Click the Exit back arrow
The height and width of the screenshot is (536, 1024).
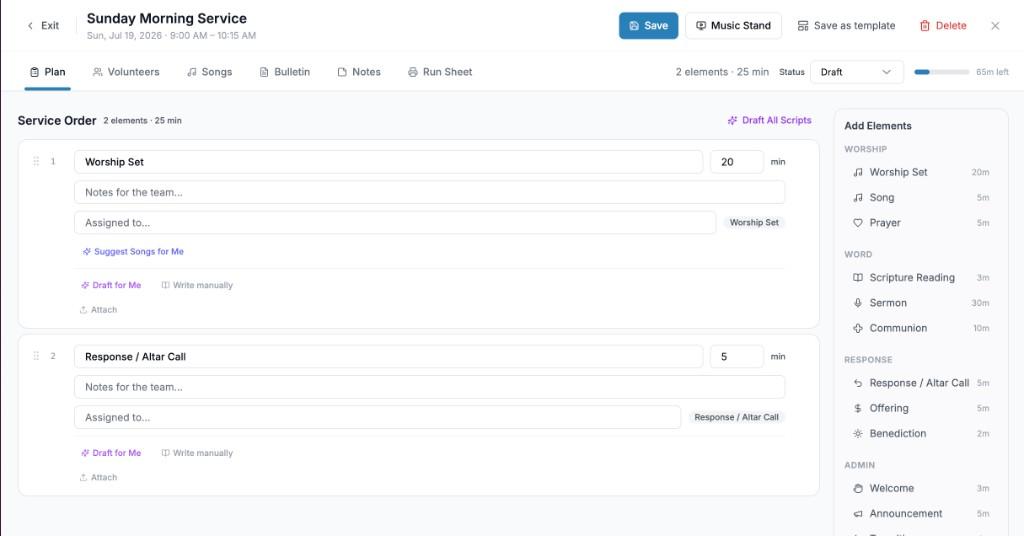pos(30,25)
